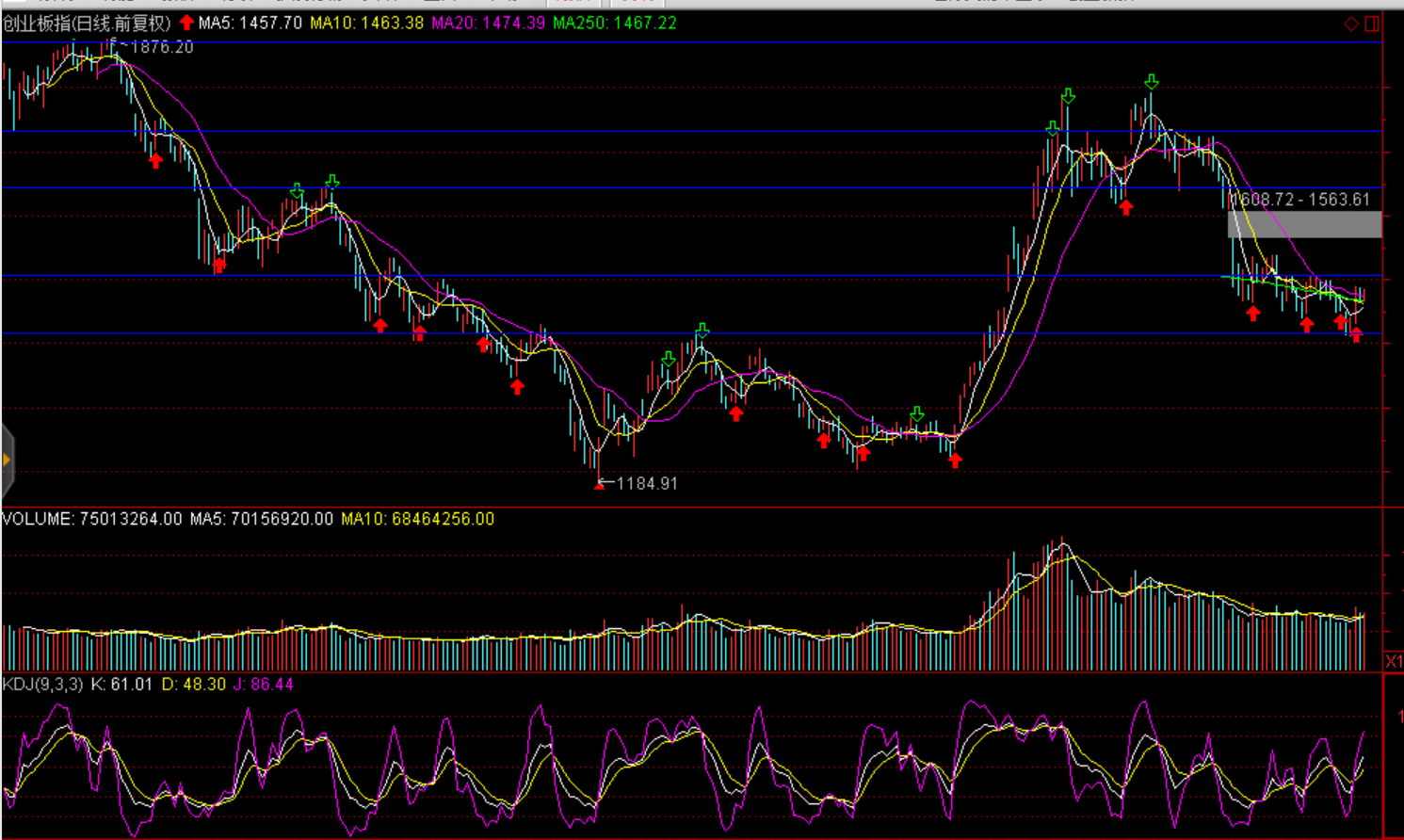Click the red triangle marker at 1184.91 low

click(x=599, y=485)
